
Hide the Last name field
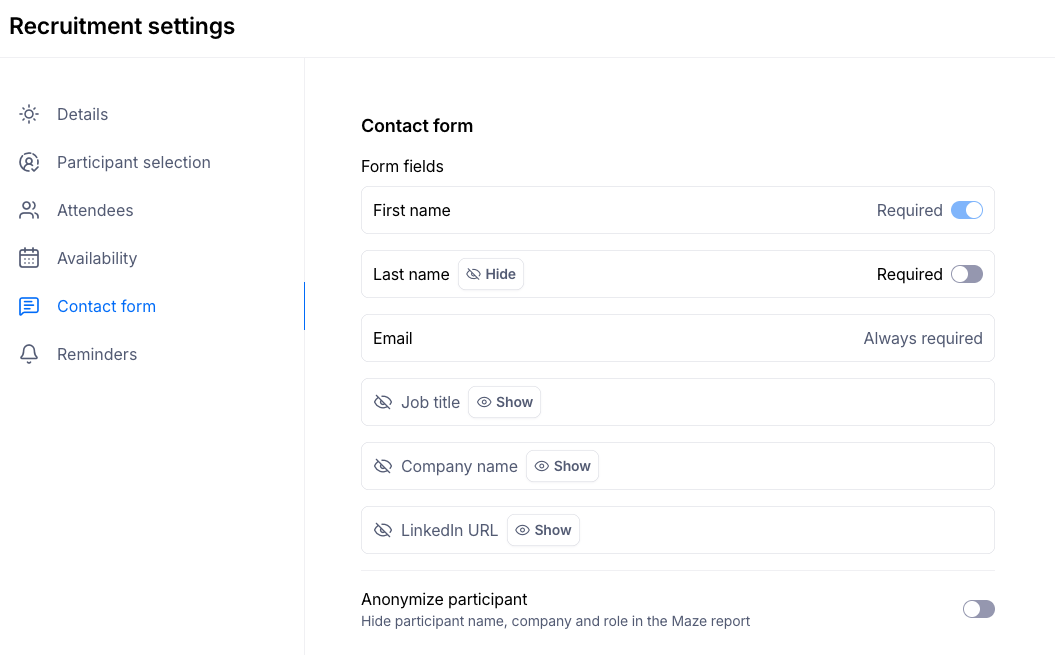click(491, 274)
